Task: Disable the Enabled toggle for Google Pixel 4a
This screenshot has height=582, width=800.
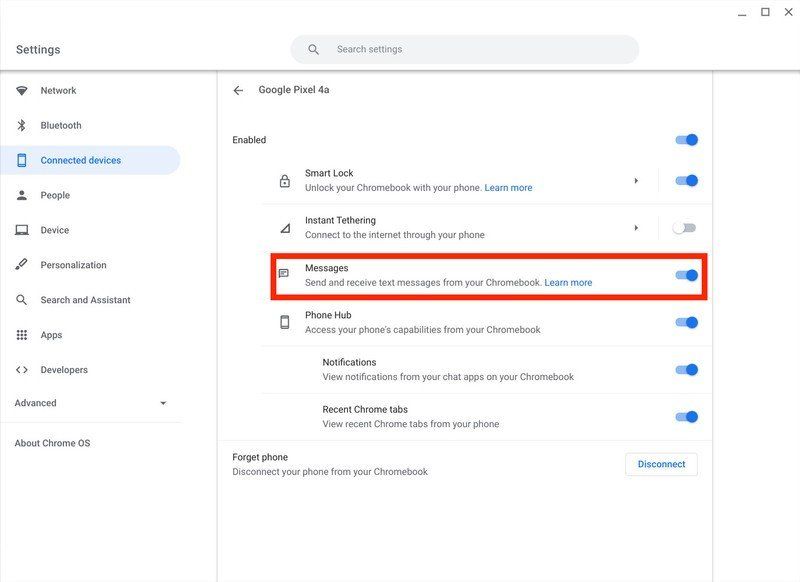Action: tap(686, 139)
